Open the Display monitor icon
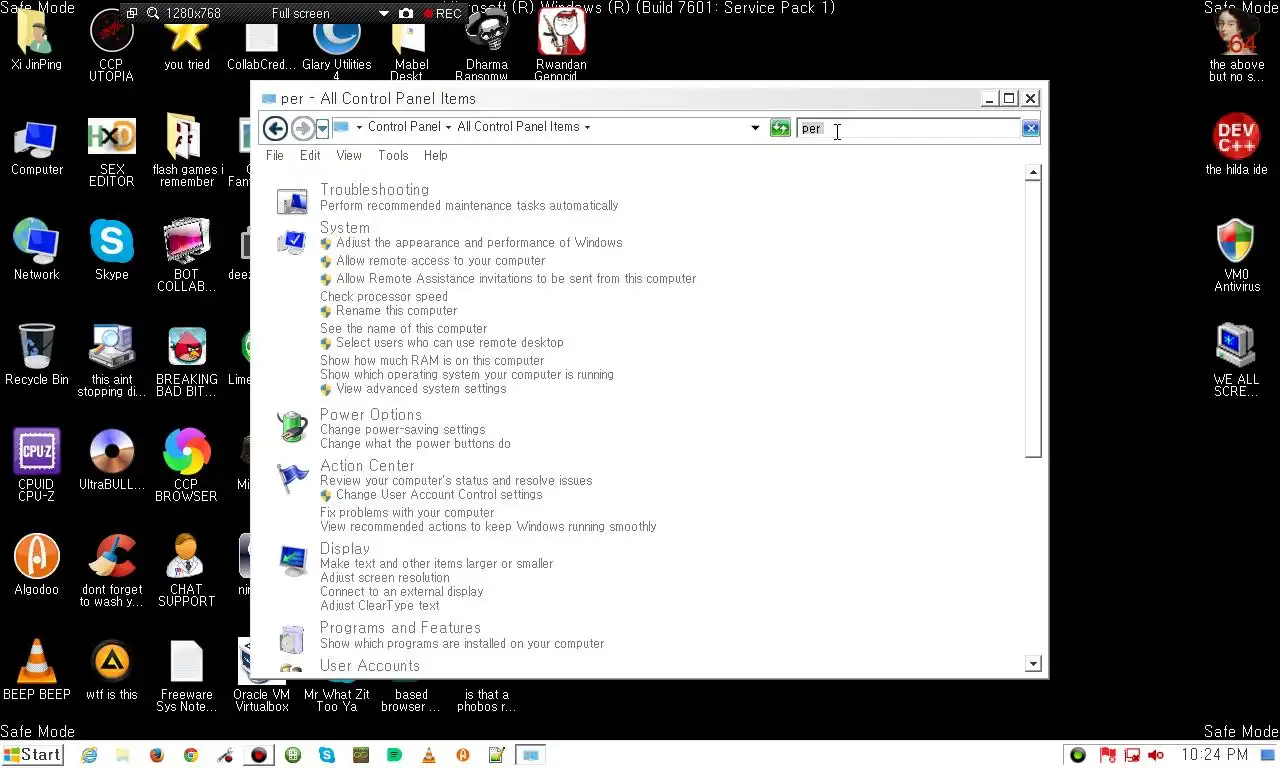Screen dimensions: 1280x768 (x=292, y=561)
